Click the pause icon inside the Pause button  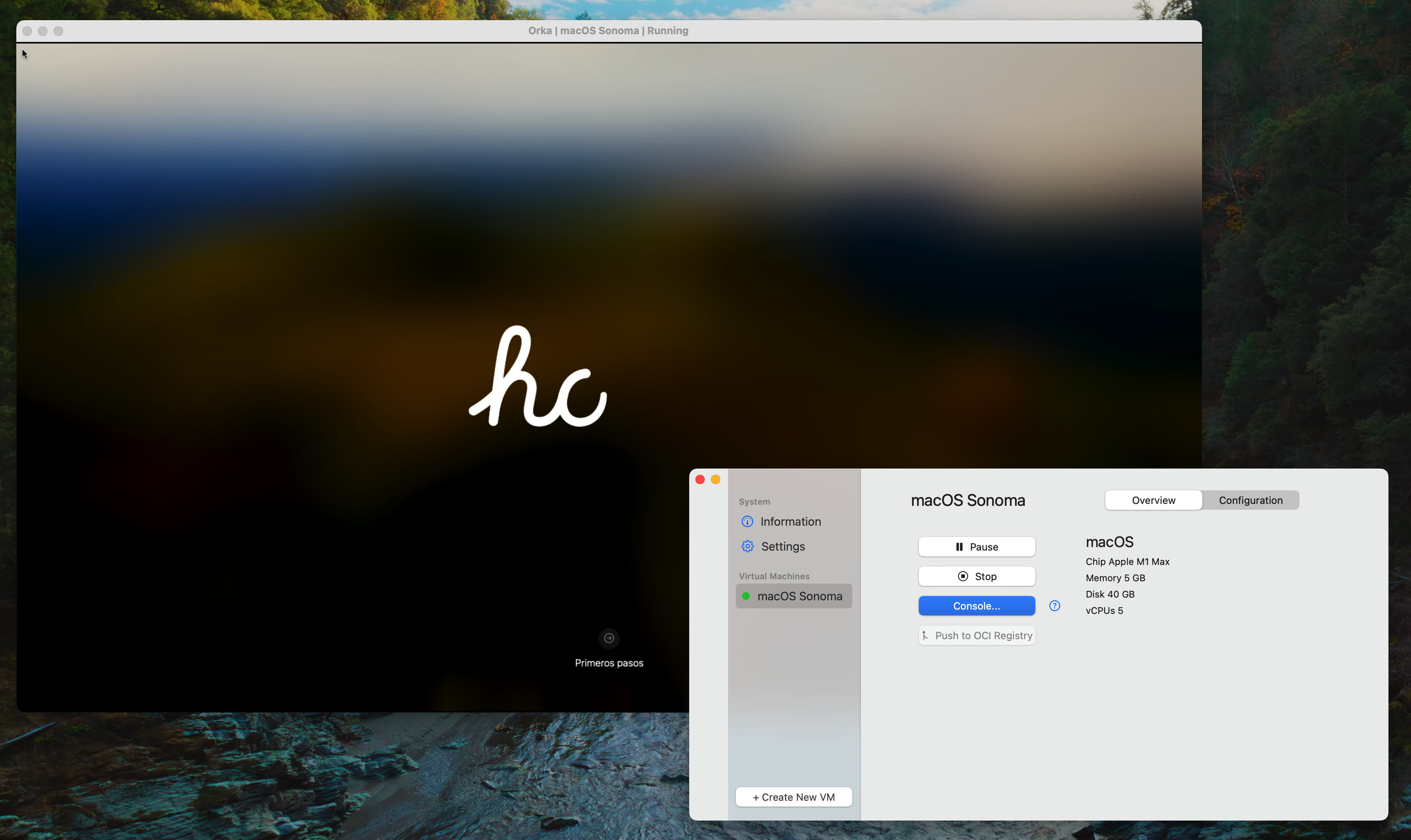960,546
